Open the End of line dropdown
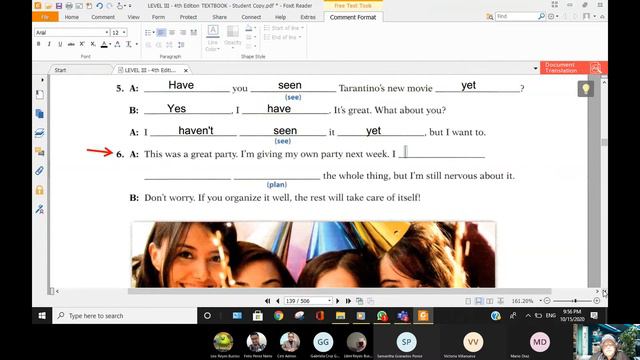640x360 pixels. [283, 37]
